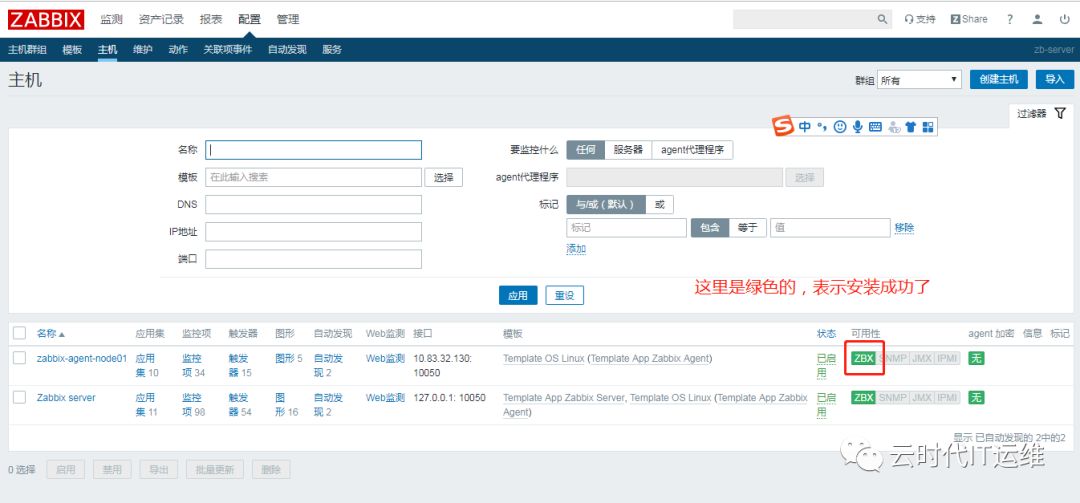Sort by 名称 column header
Screen dimensions: 1080x503
click(51, 333)
